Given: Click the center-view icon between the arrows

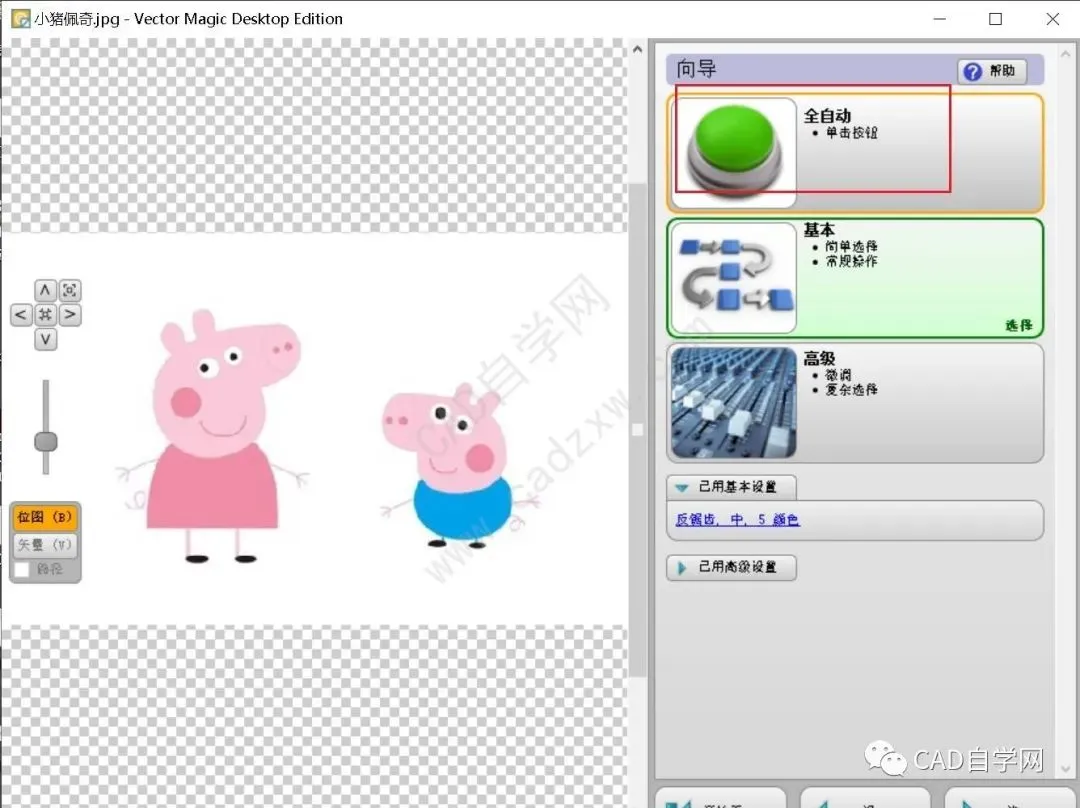Looking at the screenshot, I should tap(45, 315).
